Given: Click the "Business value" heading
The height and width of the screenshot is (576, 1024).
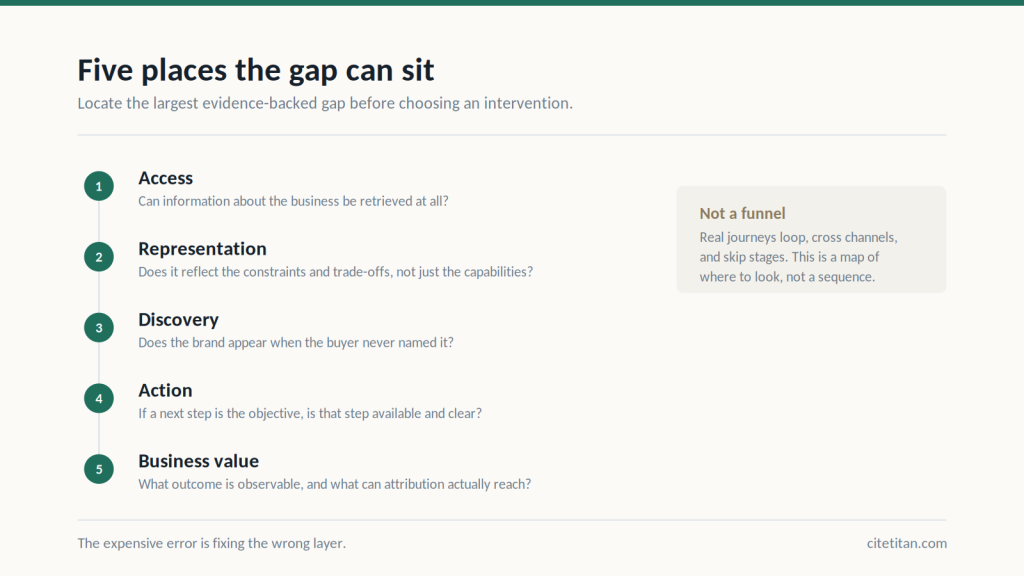Looking at the screenshot, I should tap(199, 461).
